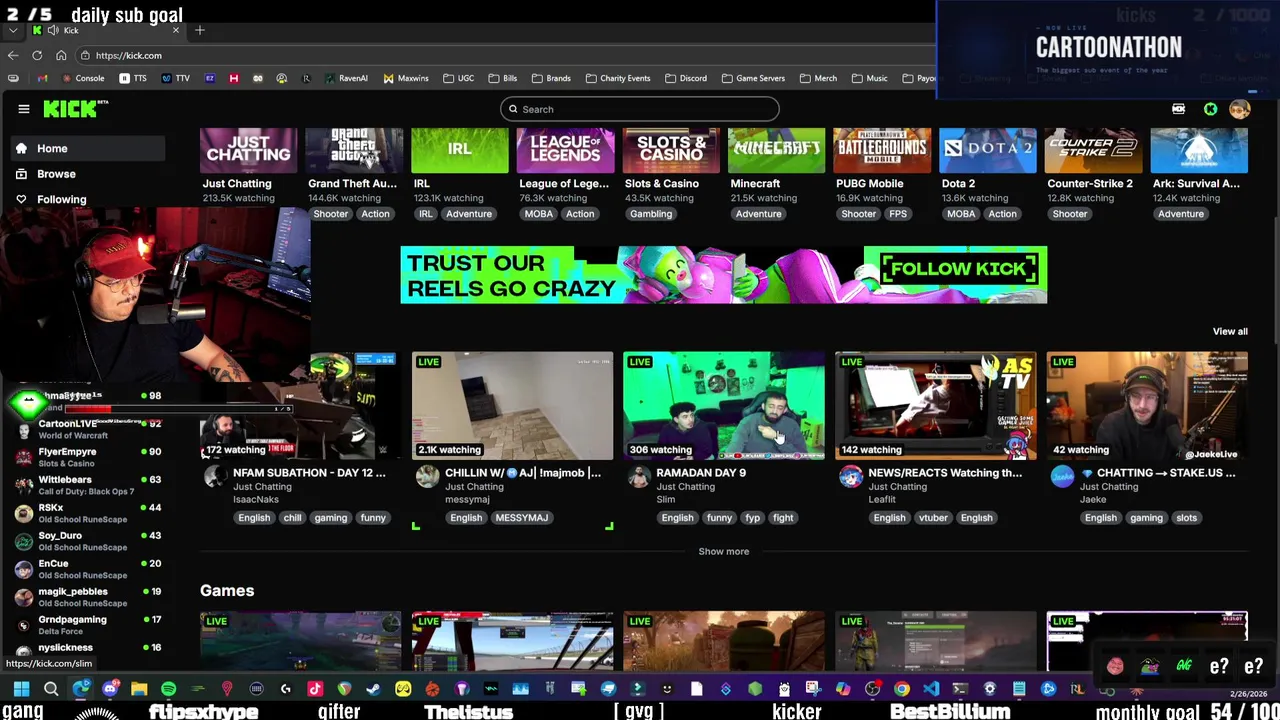Open Windows taskbar search
Viewport: 1280px width, 720px height.
pyautogui.click(x=51, y=688)
